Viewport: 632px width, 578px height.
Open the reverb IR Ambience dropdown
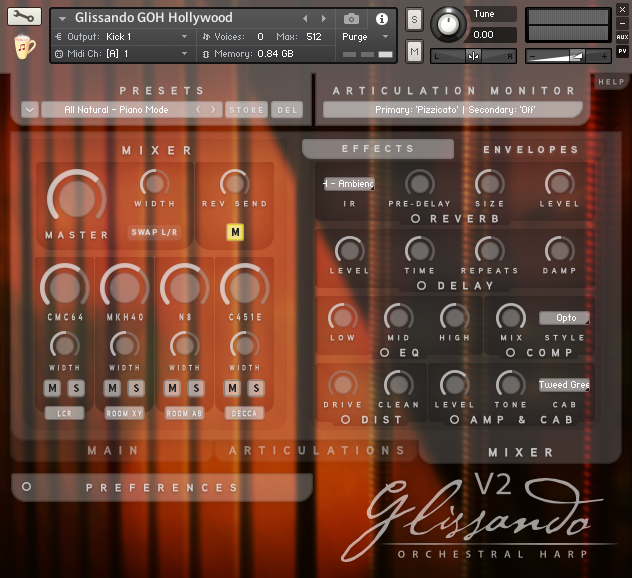pyautogui.click(x=349, y=184)
